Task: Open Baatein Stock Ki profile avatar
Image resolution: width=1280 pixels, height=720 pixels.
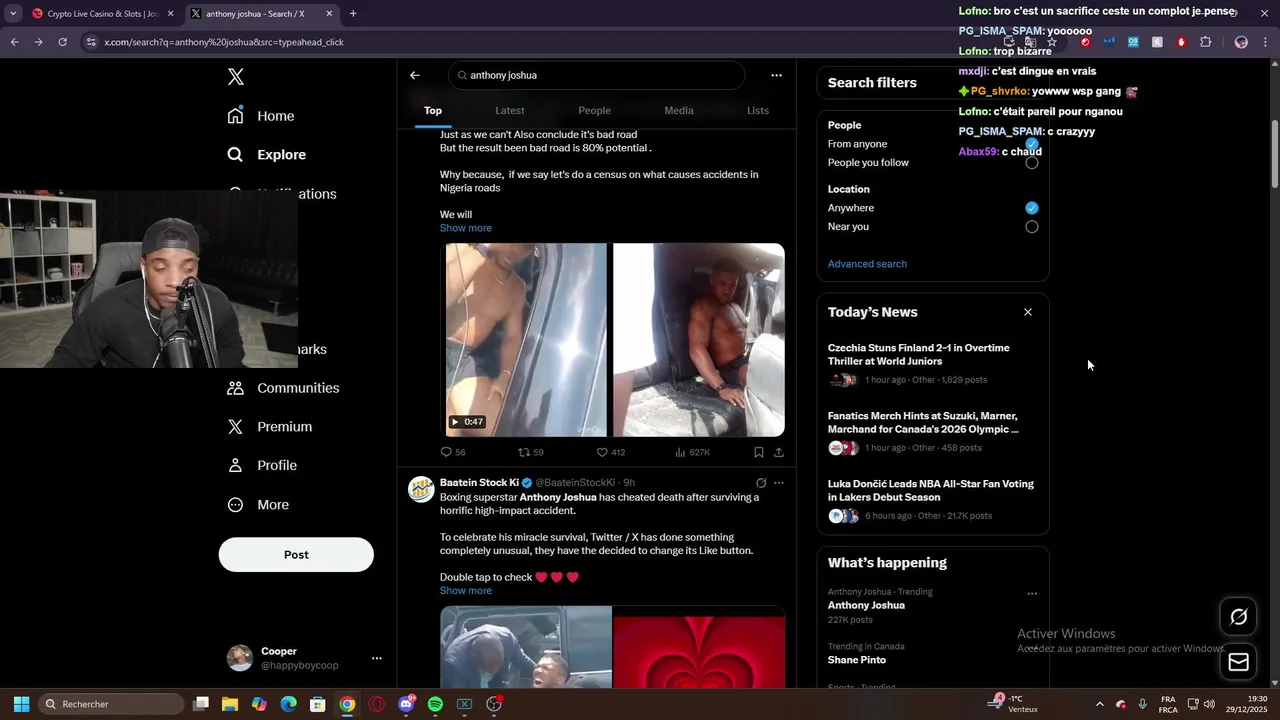Action: click(x=421, y=488)
